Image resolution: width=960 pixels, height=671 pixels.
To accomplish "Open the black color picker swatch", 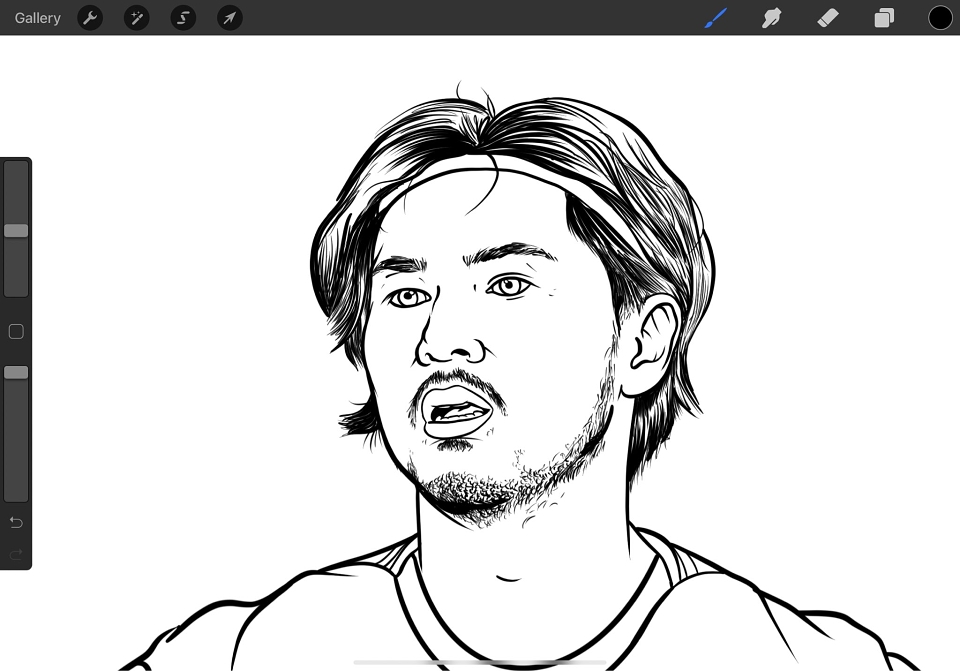I will coord(940,18).
